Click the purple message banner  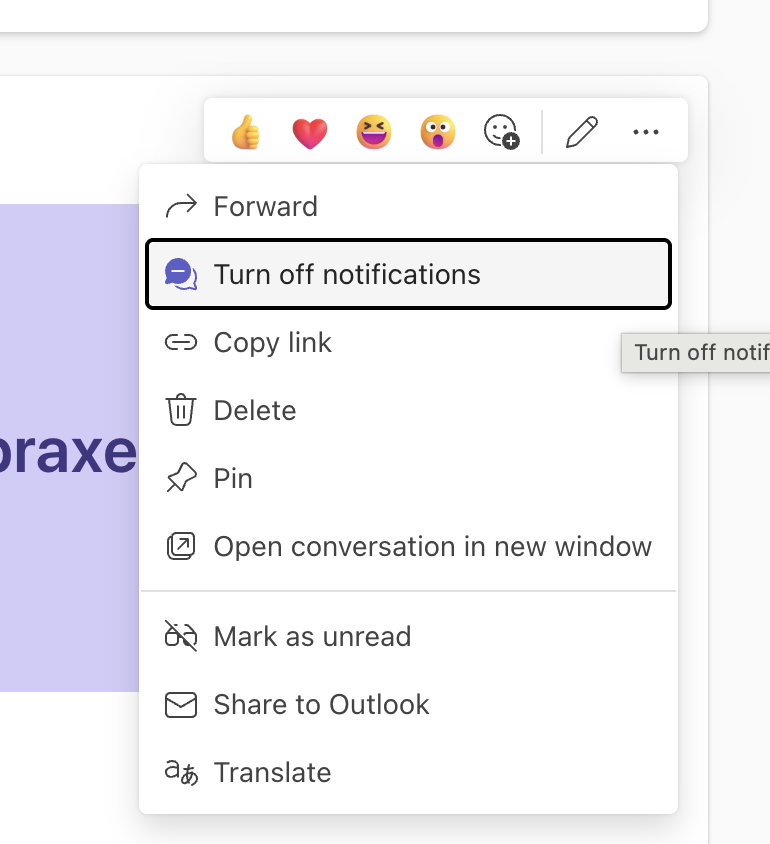69,448
